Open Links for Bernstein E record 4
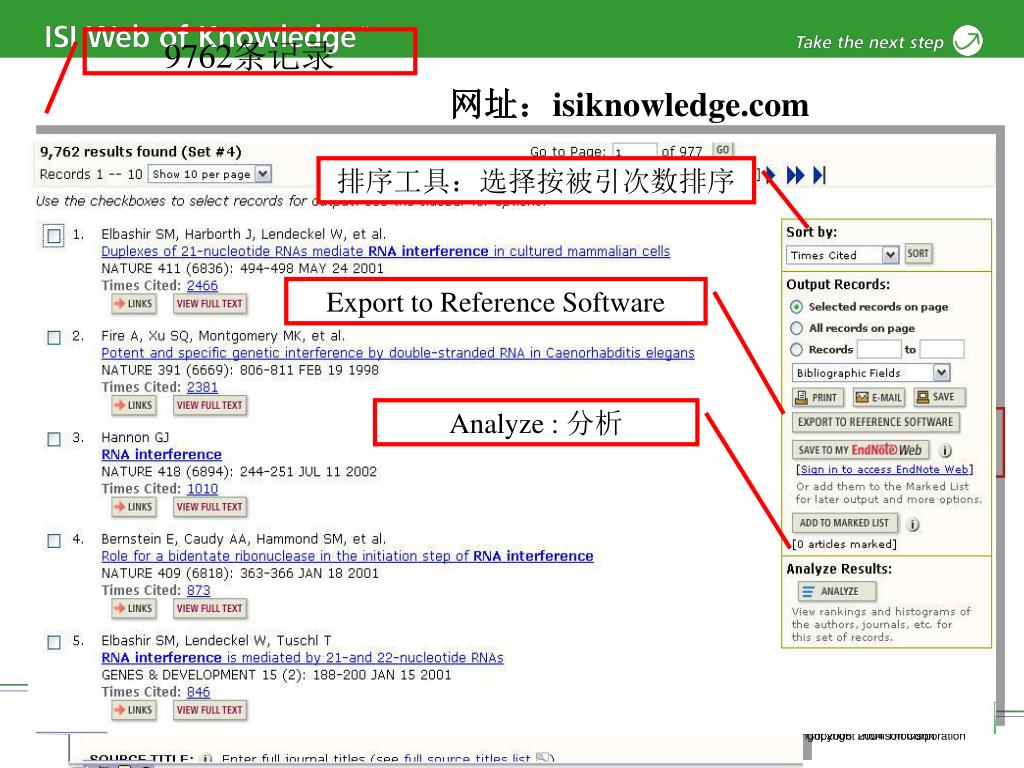Image resolution: width=1024 pixels, height=768 pixels. pos(134,609)
